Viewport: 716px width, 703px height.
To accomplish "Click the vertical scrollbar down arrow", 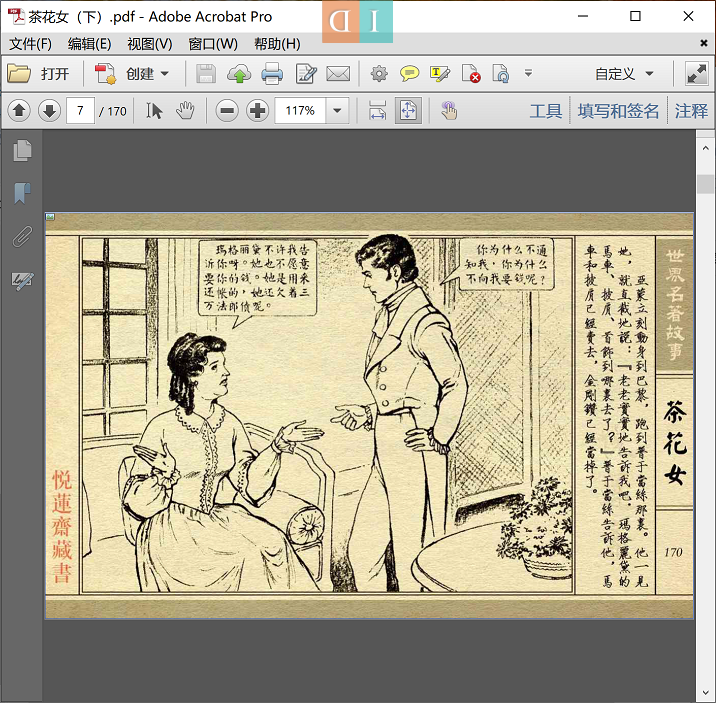I will (x=705, y=694).
